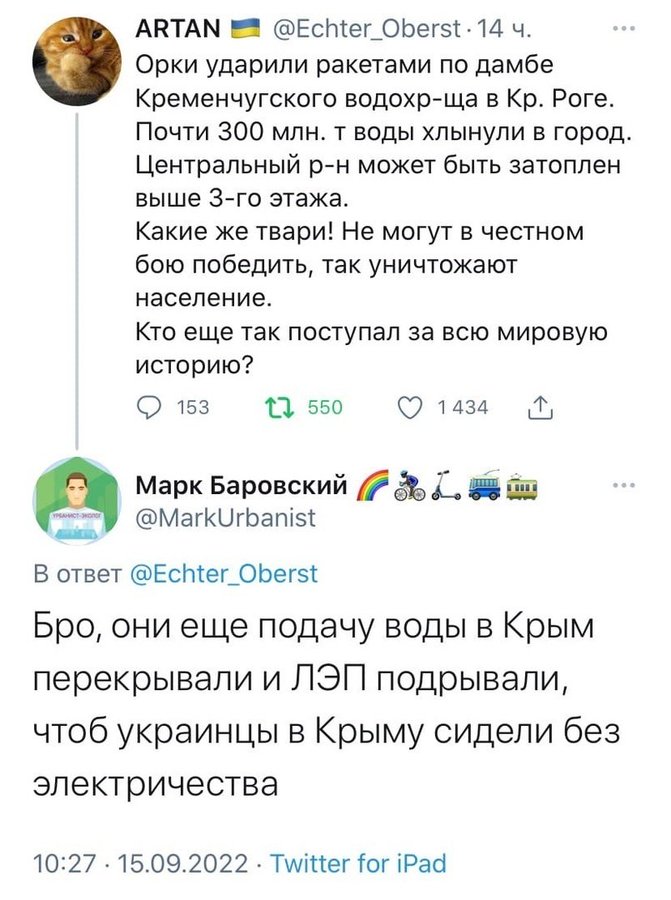Click the 1 434 likes count
The width and height of the screenshot is (671, 900).
[x=463, y=406]
